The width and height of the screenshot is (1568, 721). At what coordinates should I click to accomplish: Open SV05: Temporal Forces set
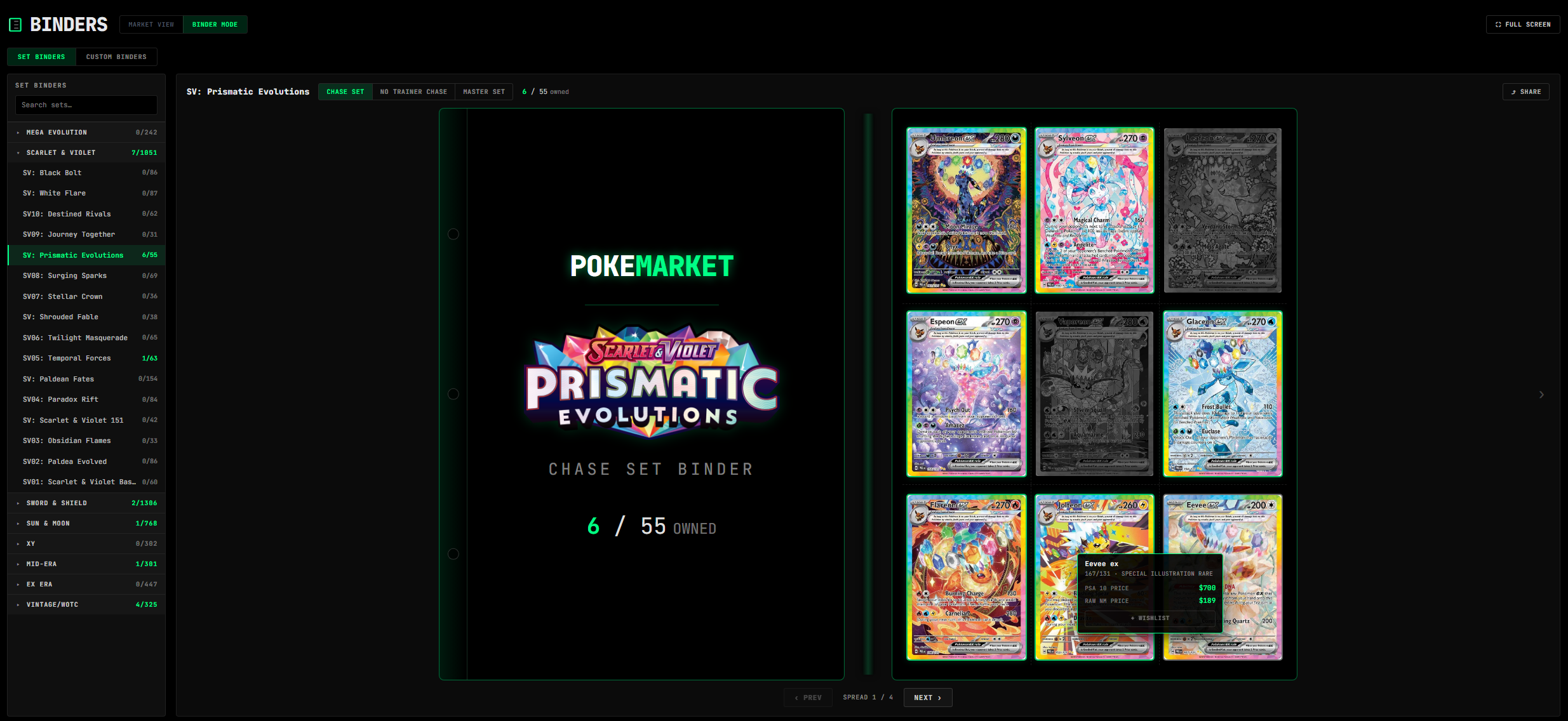tap(86, 358)
